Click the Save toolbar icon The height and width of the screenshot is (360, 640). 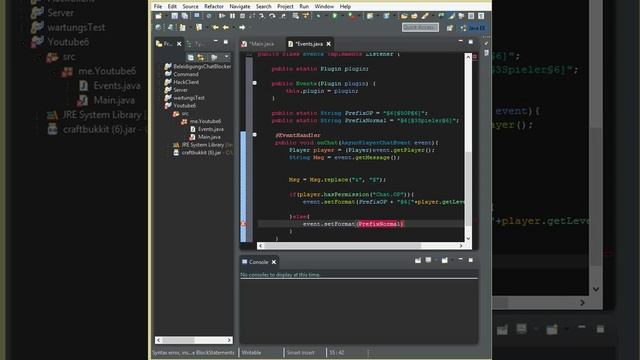[175, 16]
